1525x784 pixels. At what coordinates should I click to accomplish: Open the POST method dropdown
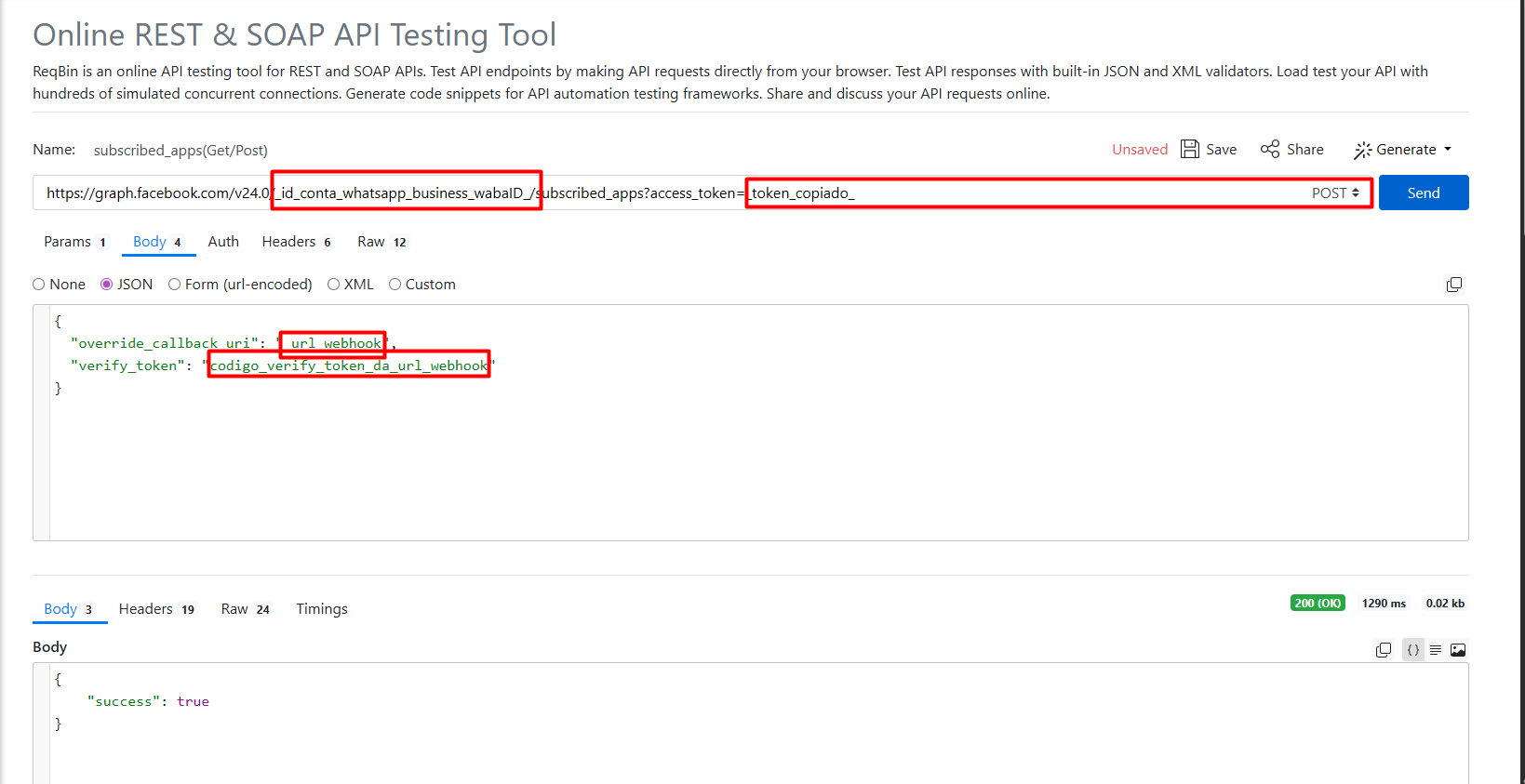pos(1335,193)
